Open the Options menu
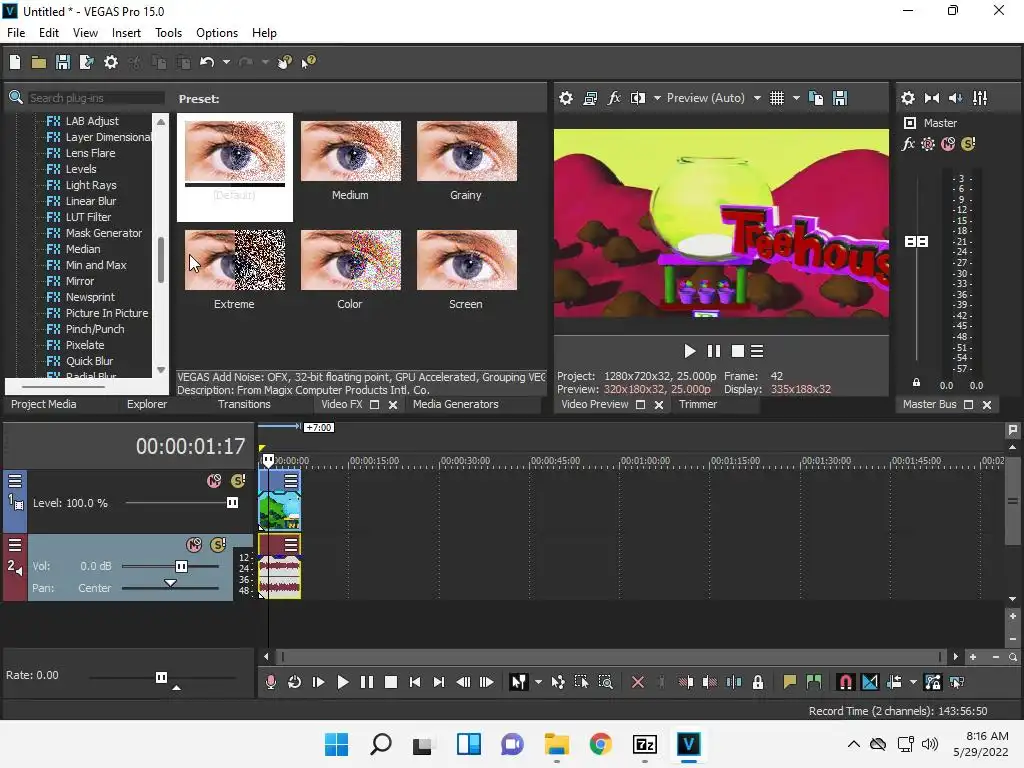Screen dimensions: 1024x768 [217, 33]
